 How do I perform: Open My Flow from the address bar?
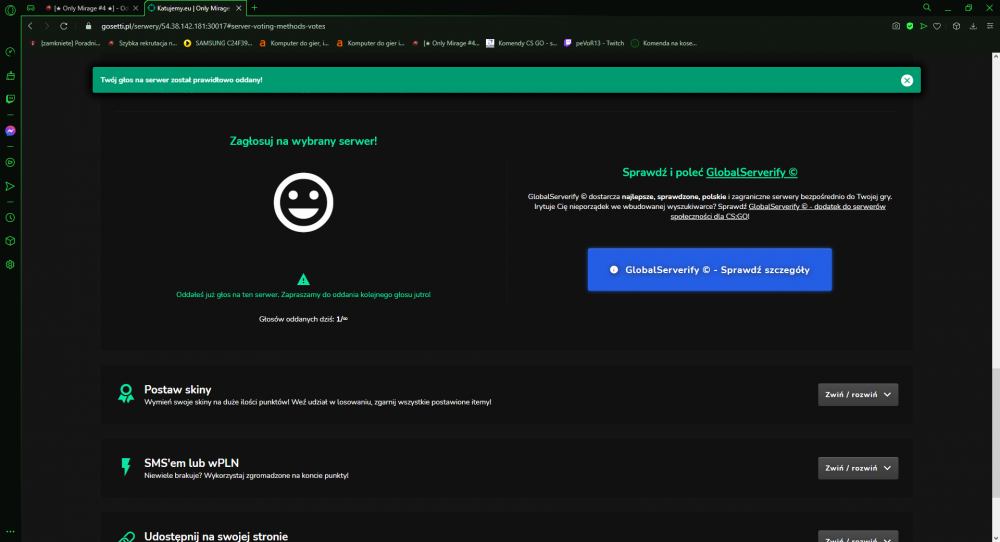click(923, 26)
